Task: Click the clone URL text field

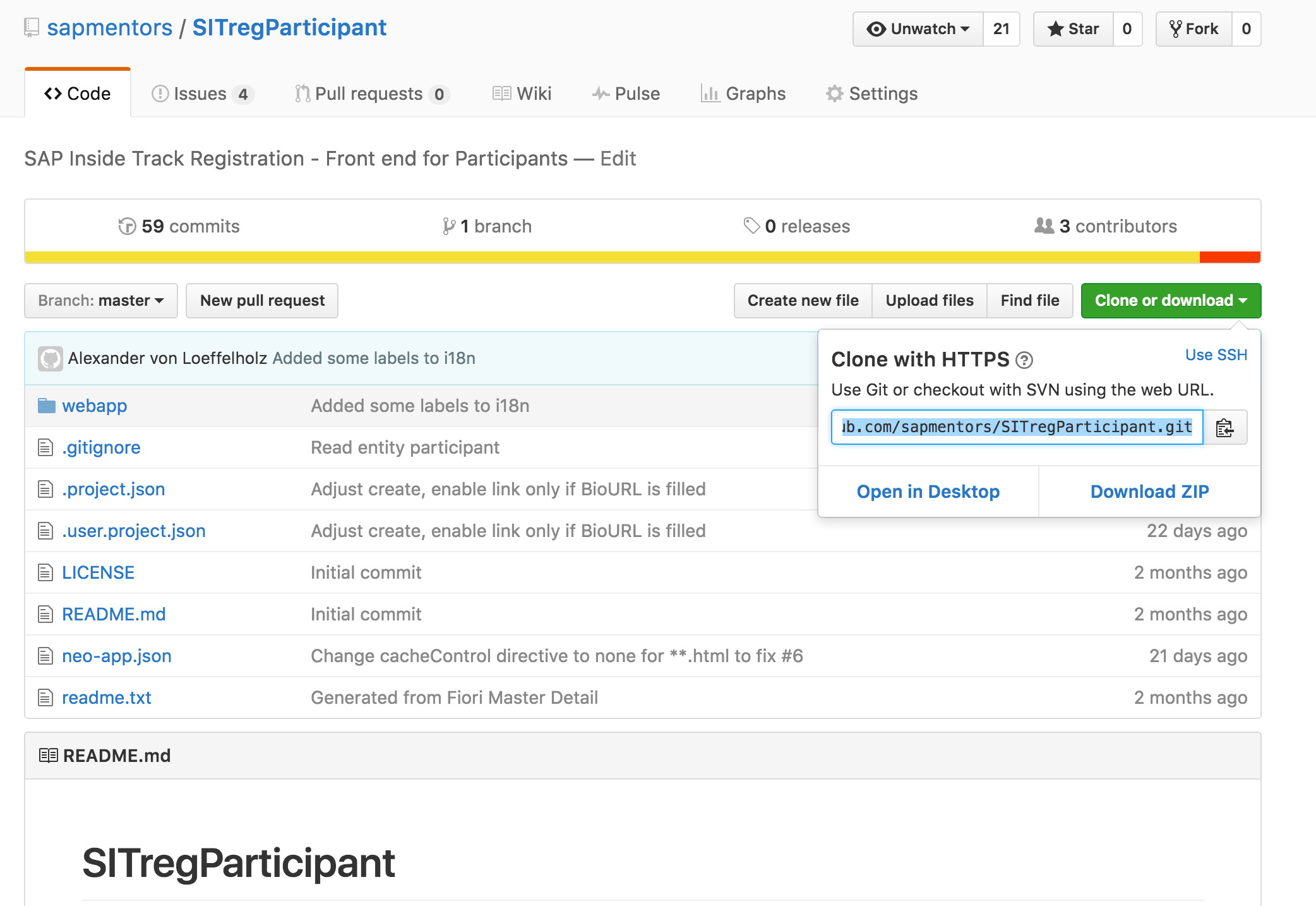Action: click(1017, 428)
